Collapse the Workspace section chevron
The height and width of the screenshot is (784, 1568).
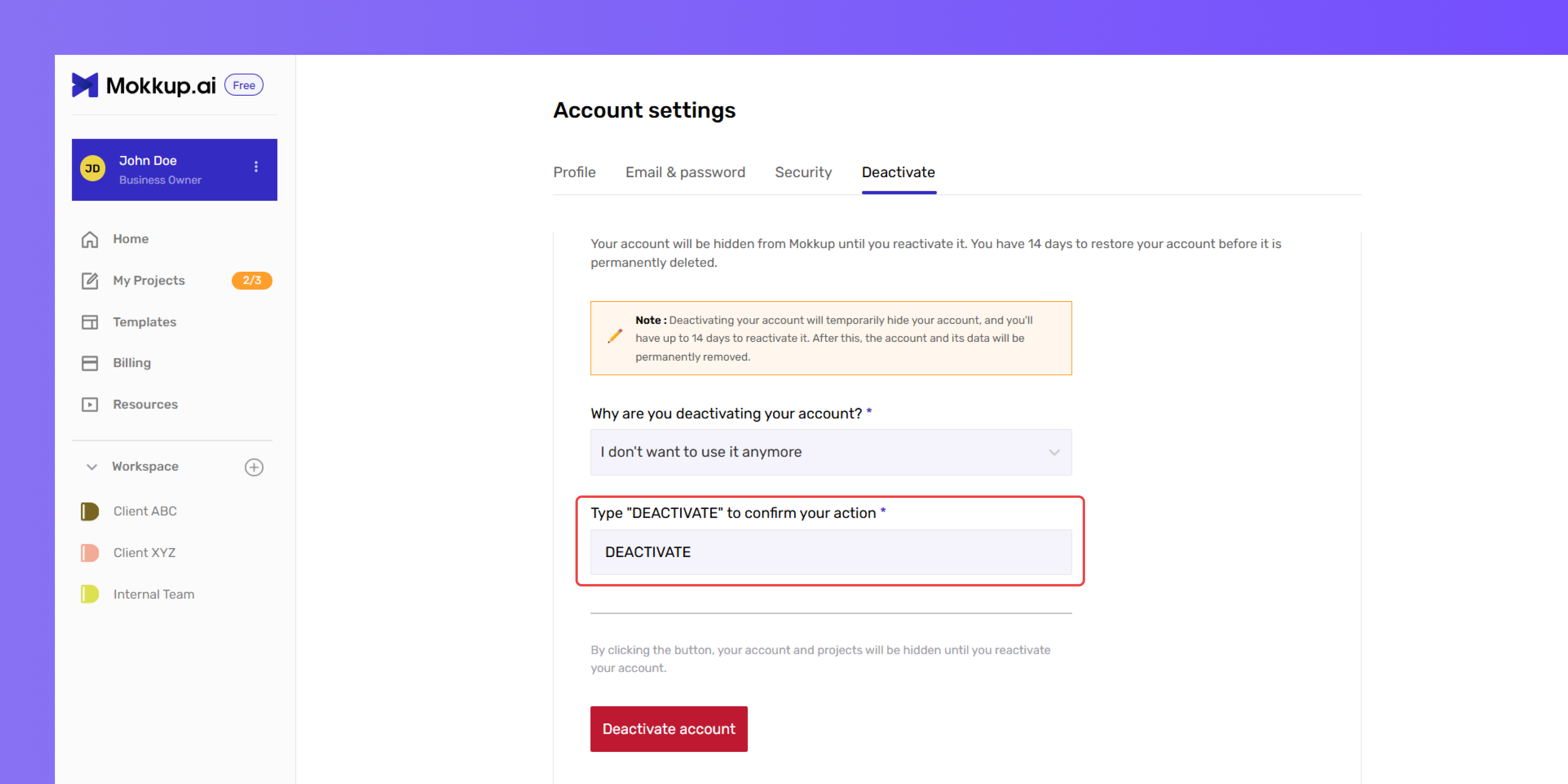[x=92, y=467]
